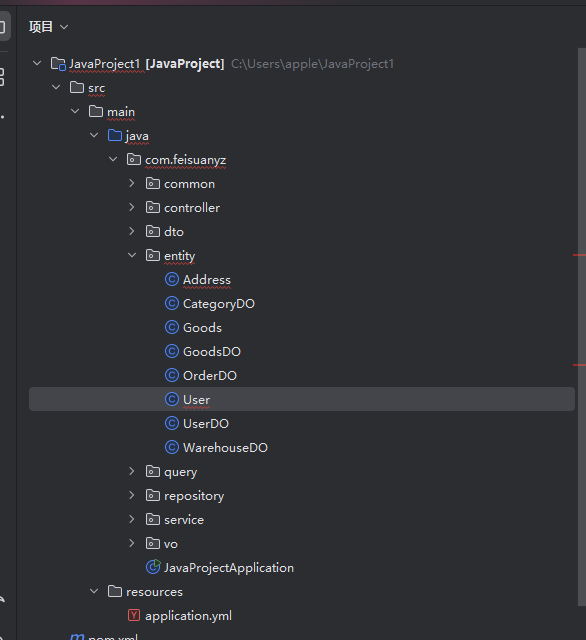Click the blue java source root icon
Screen dimensions: 586x640
(x=115, y=136)
